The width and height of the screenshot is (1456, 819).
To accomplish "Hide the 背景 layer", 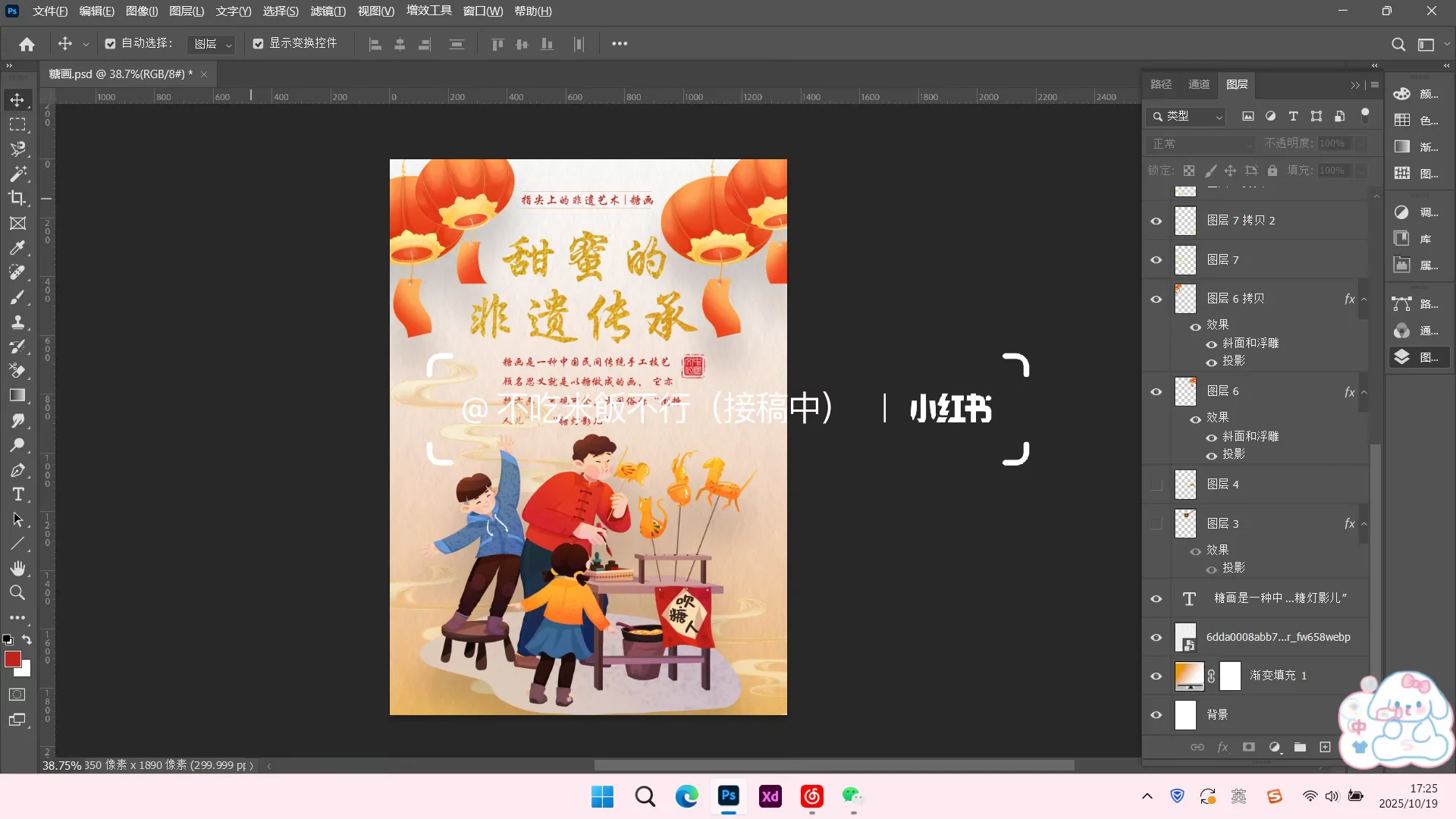I will tap(1156, 714).
